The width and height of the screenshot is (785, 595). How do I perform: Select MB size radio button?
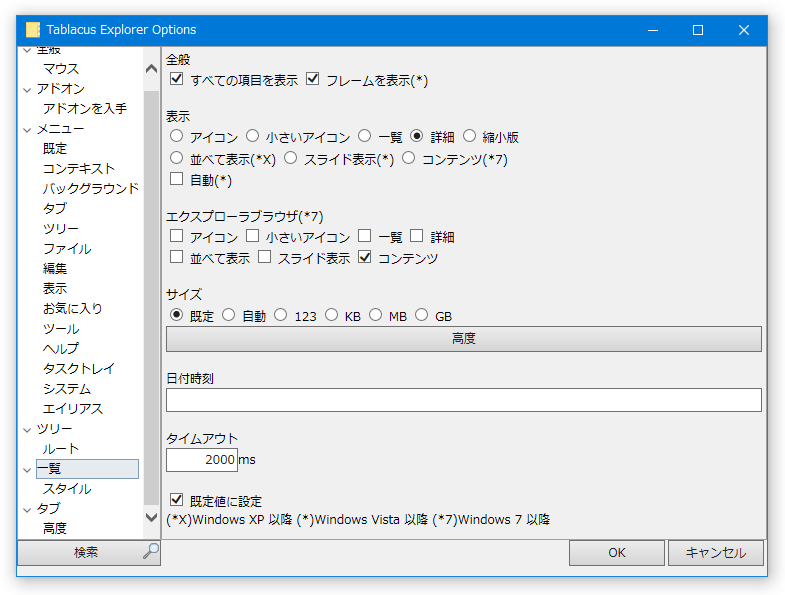375,315
